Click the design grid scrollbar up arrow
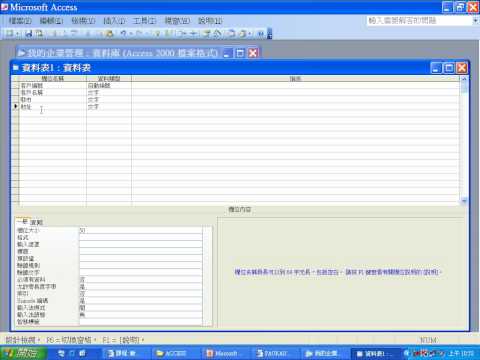Viewport: 480px width, 360px height. [x=464, y=79]
